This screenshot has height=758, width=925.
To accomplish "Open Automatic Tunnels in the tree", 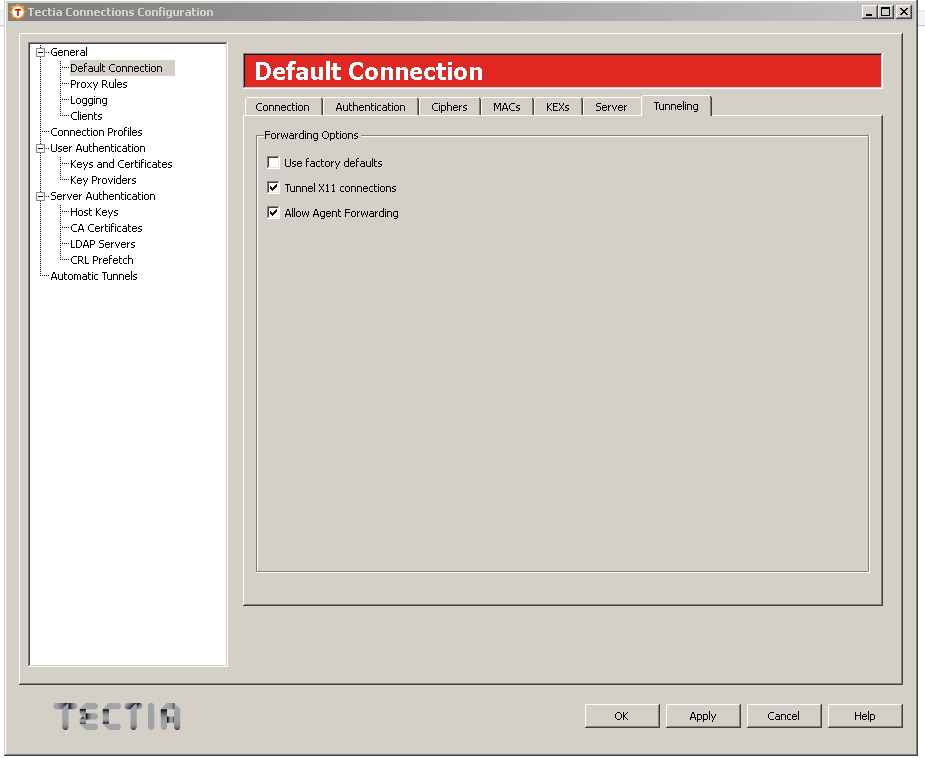I will click(94, 275).
